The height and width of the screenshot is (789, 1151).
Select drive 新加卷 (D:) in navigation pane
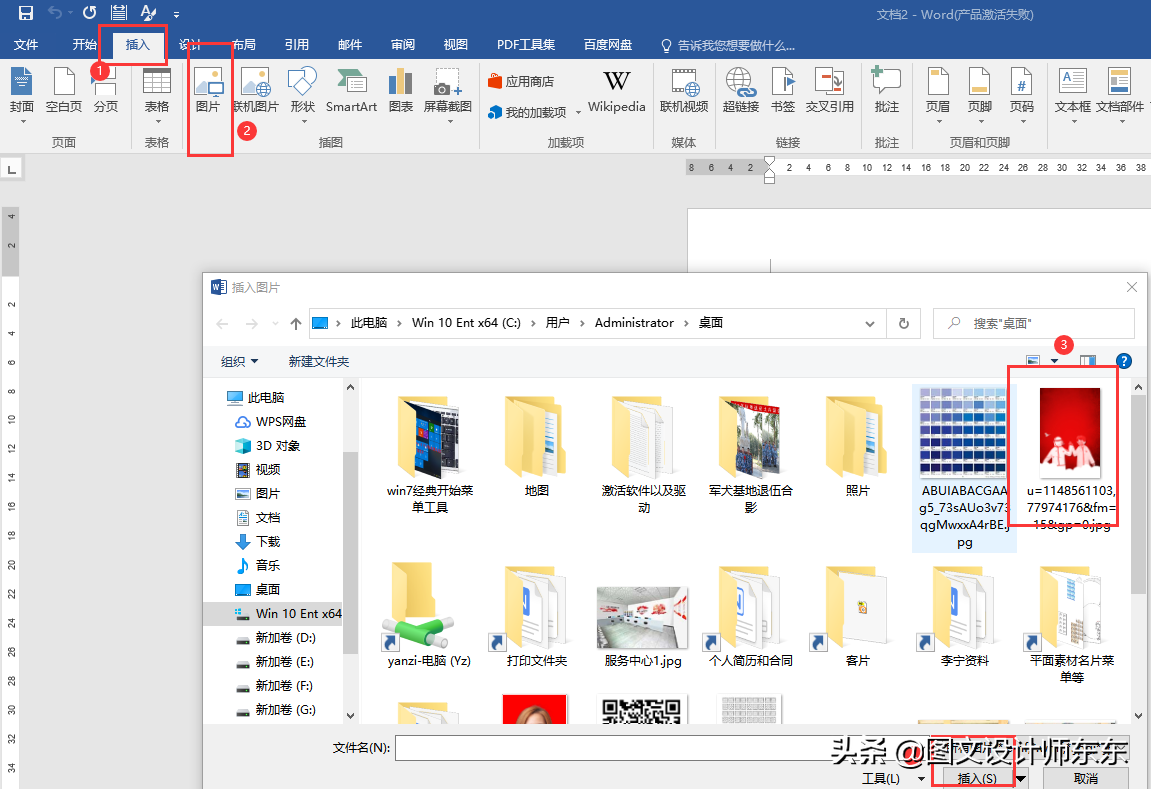pos(275,638)
